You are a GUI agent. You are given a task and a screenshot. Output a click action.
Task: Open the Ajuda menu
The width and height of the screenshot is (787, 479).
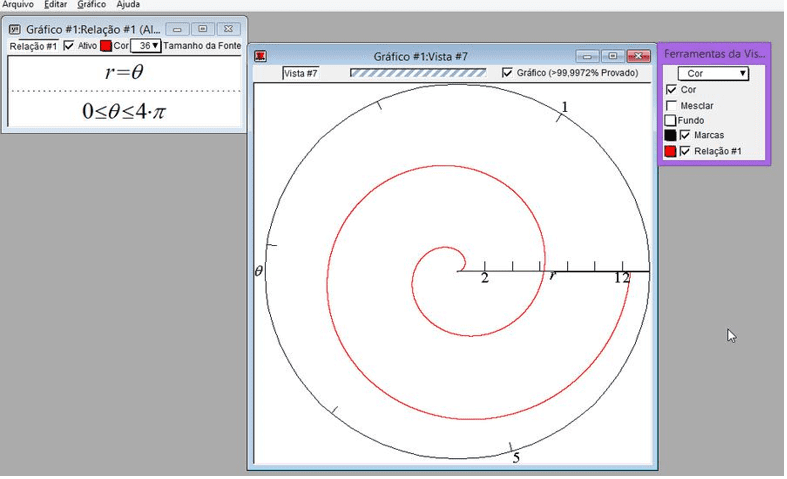(x=128, y=5)
